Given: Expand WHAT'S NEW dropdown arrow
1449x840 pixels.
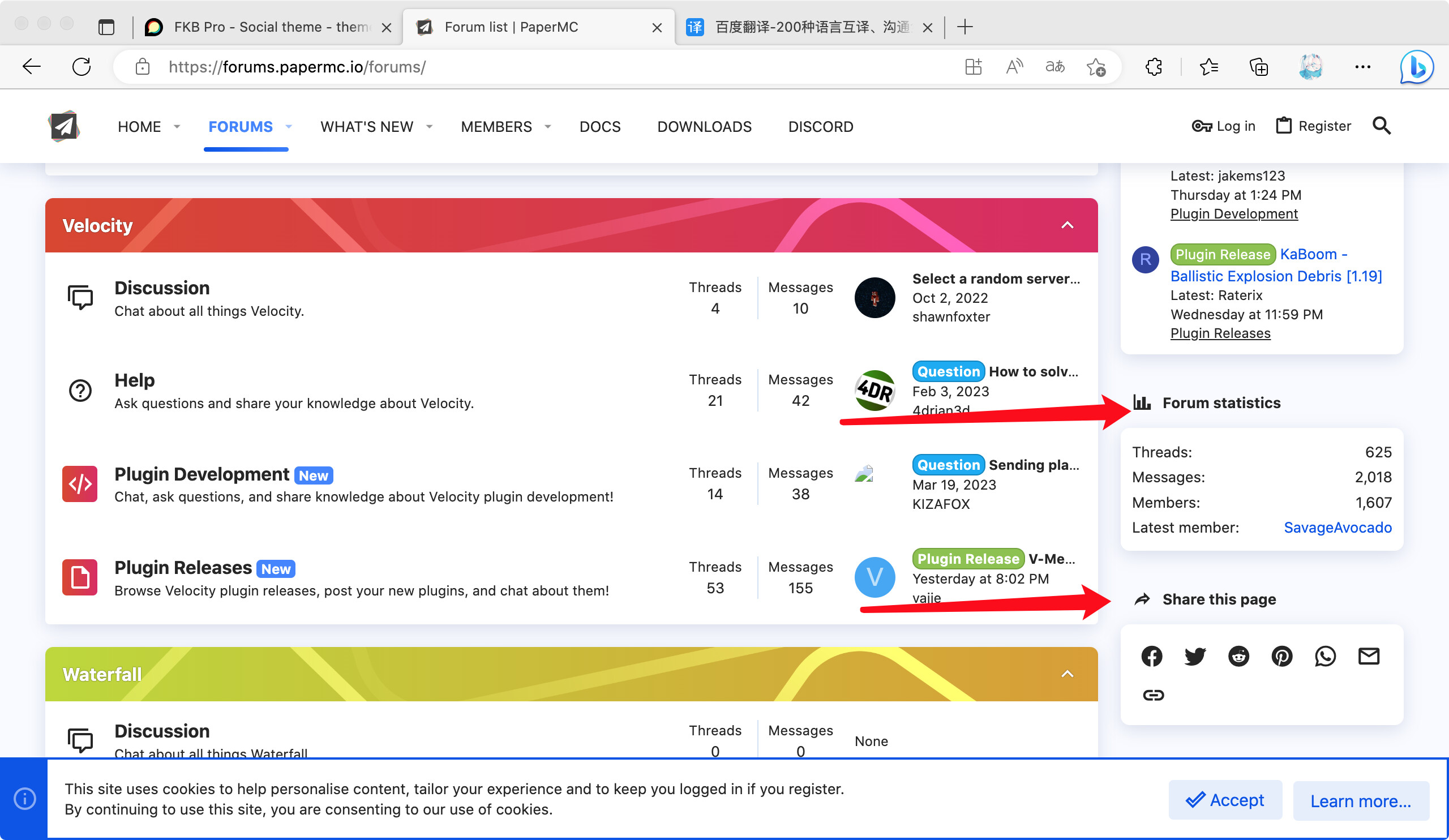Looking at the screenshot, I should coord(430,126).
